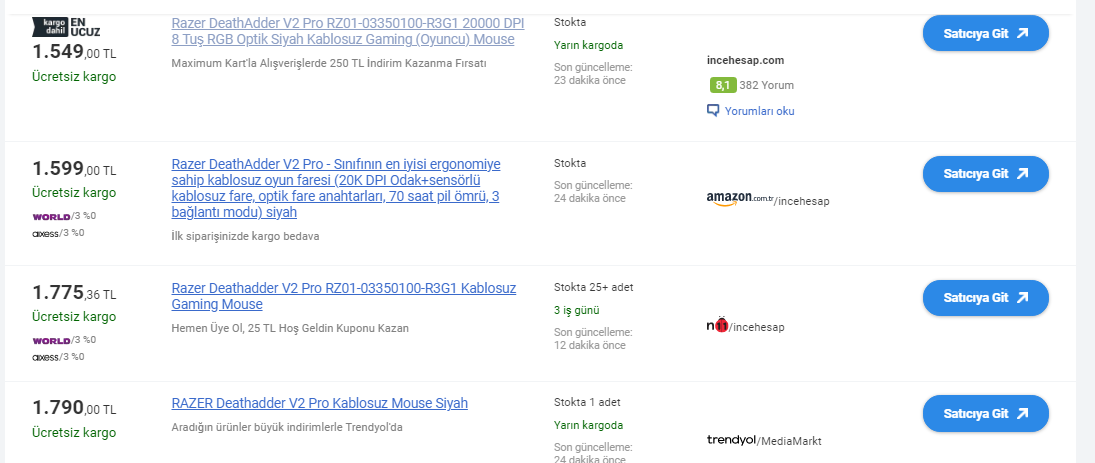
Task: Click the Amazon.com.tr seller logo
Action: click(740, 199)
